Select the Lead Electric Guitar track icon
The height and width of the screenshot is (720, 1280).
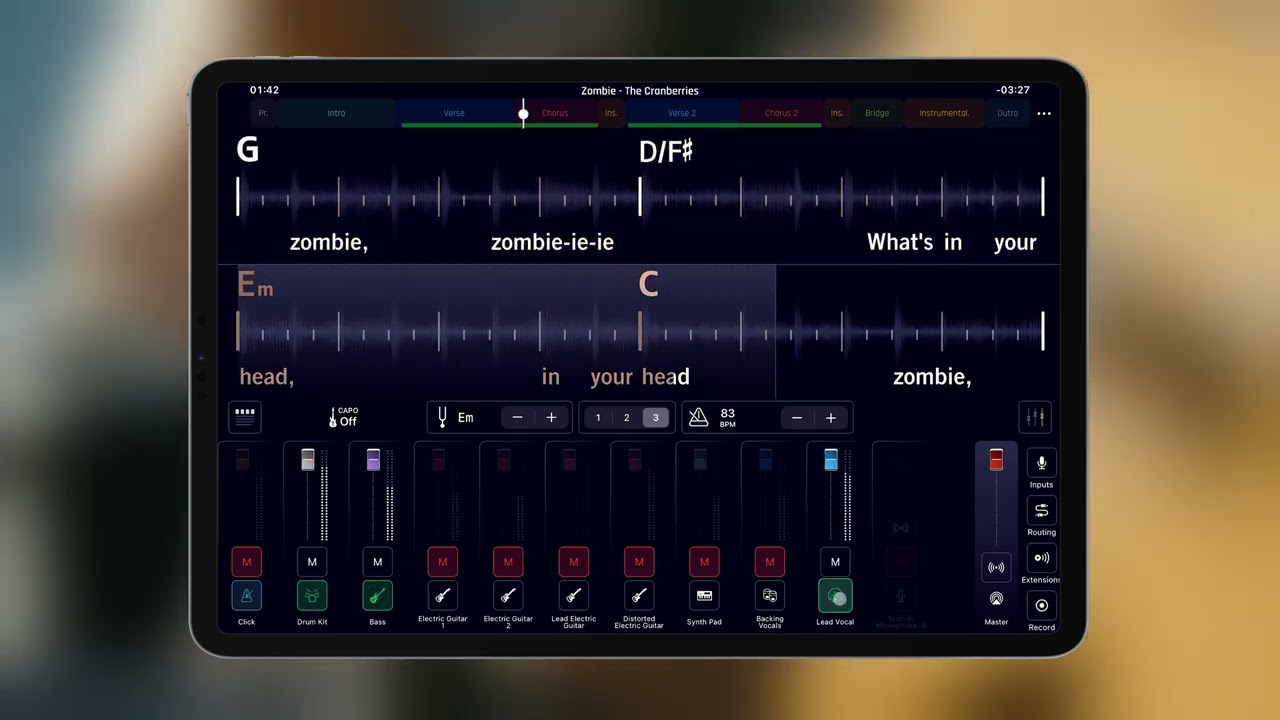573,596
